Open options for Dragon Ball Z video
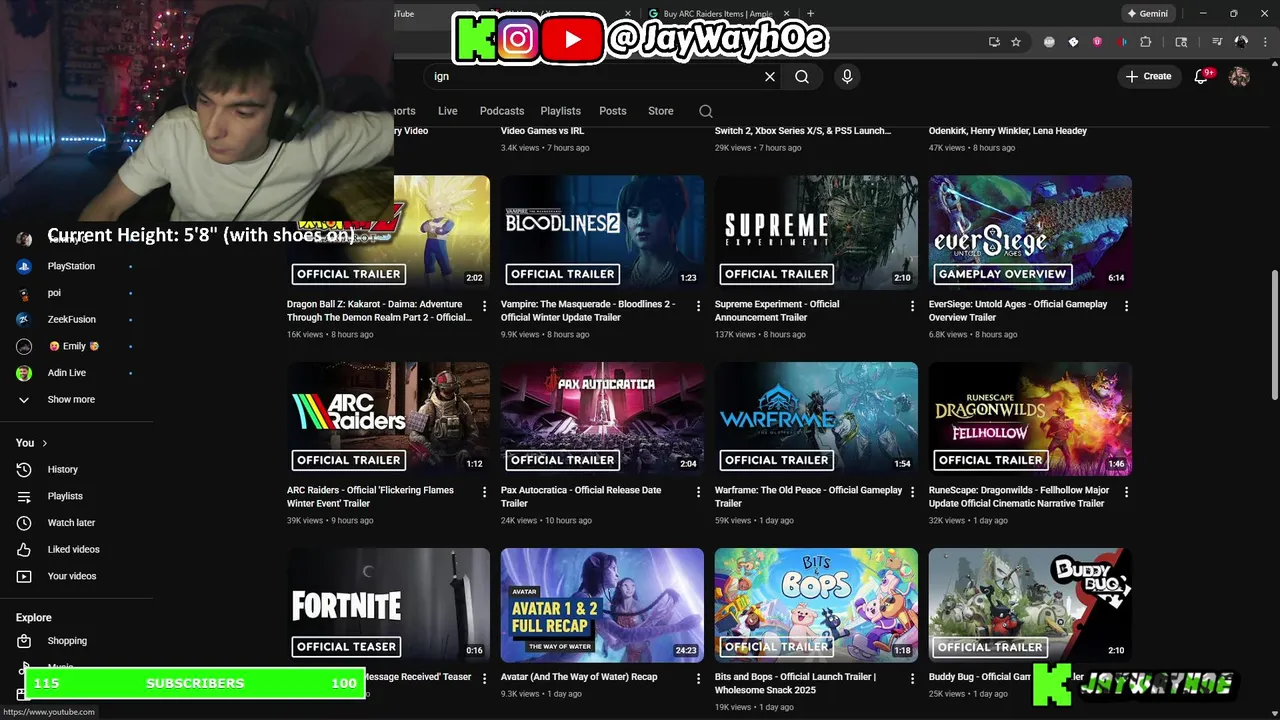 [484, 306]
